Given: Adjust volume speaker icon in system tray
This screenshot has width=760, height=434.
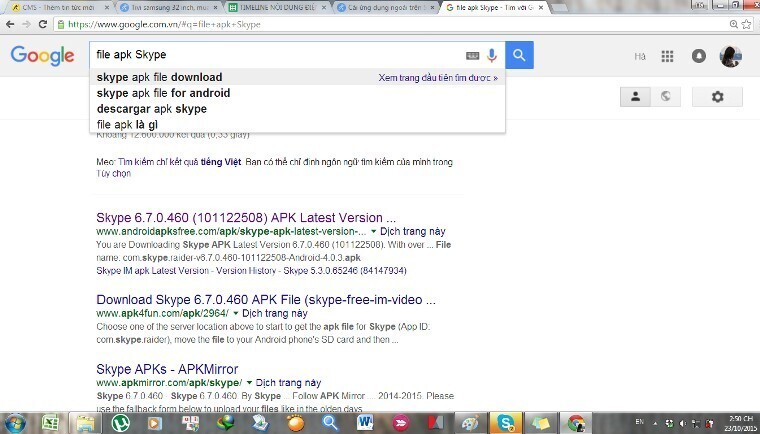Looking at the screenshot, I should point(682,424).
